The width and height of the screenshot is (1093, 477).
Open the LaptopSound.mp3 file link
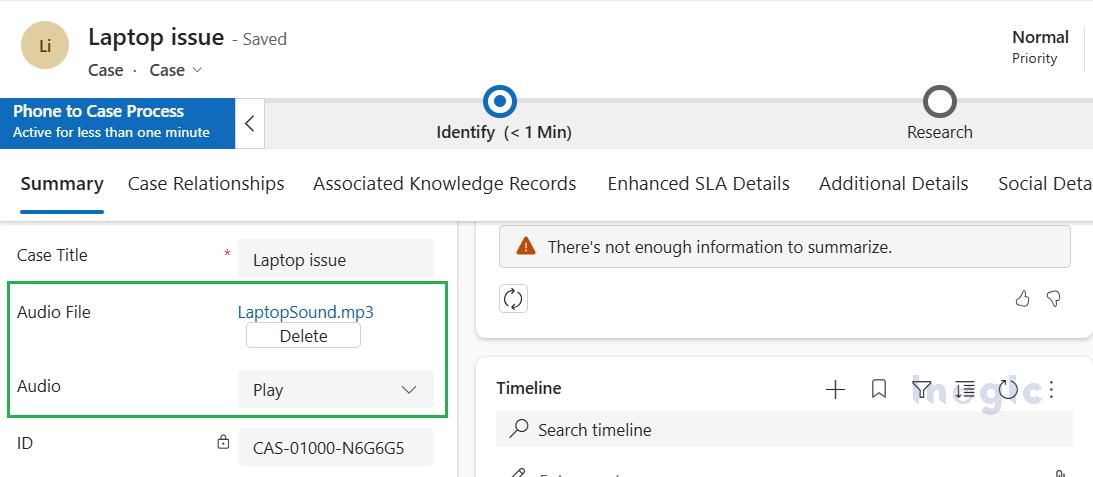(x=305, y=312)
